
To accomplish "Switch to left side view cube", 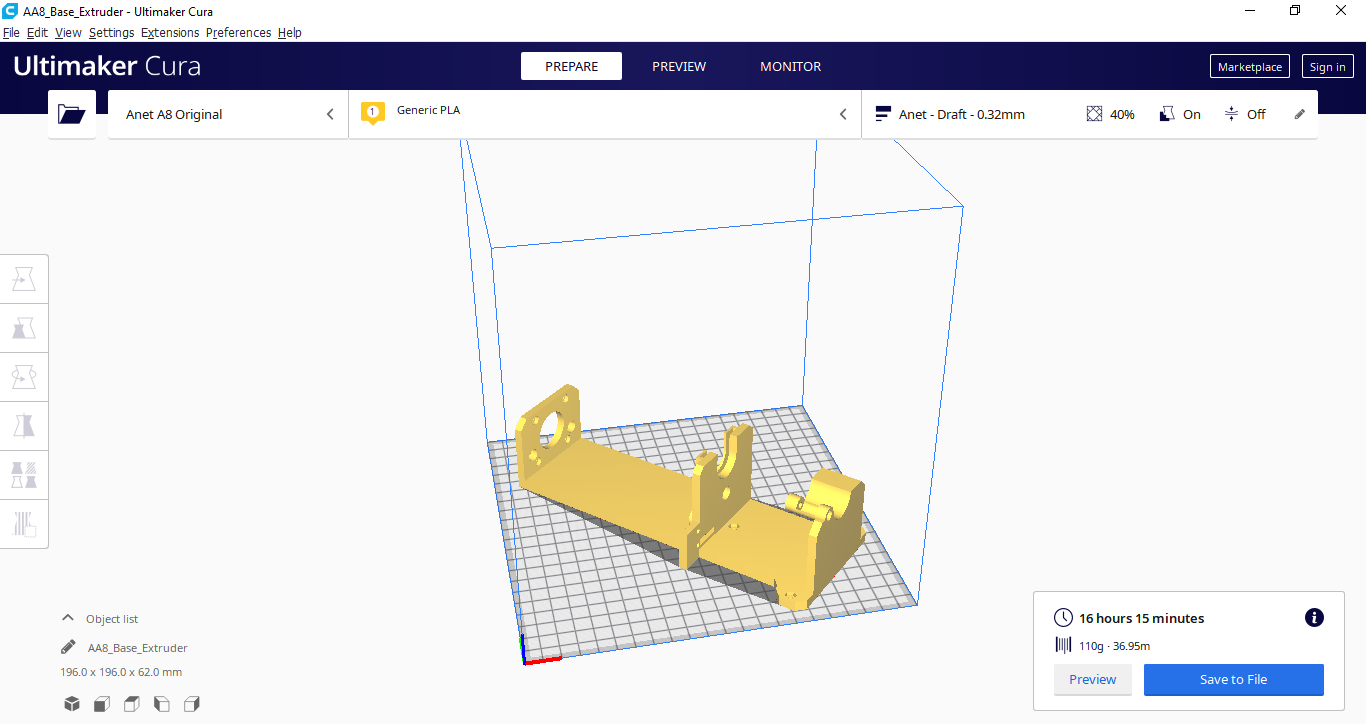I will [162, 704].
